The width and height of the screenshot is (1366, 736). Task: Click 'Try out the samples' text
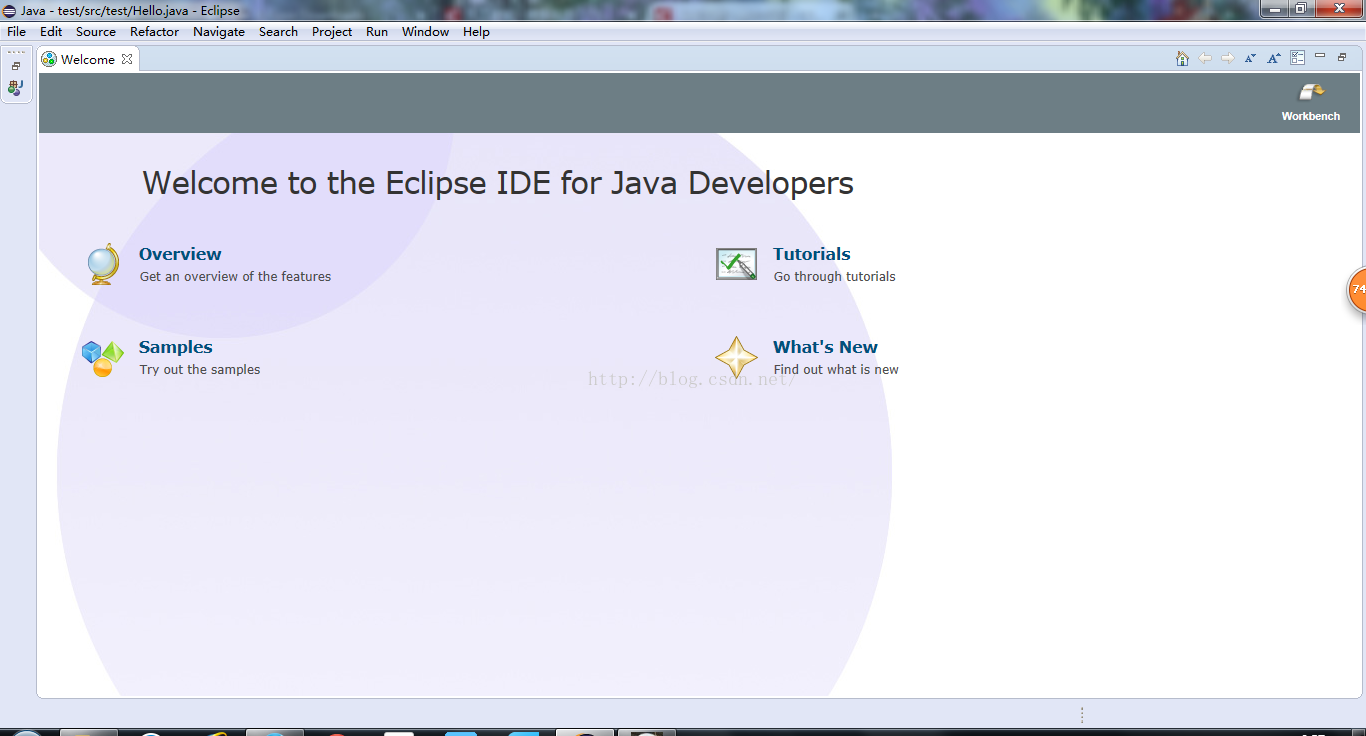coord(200,370)
